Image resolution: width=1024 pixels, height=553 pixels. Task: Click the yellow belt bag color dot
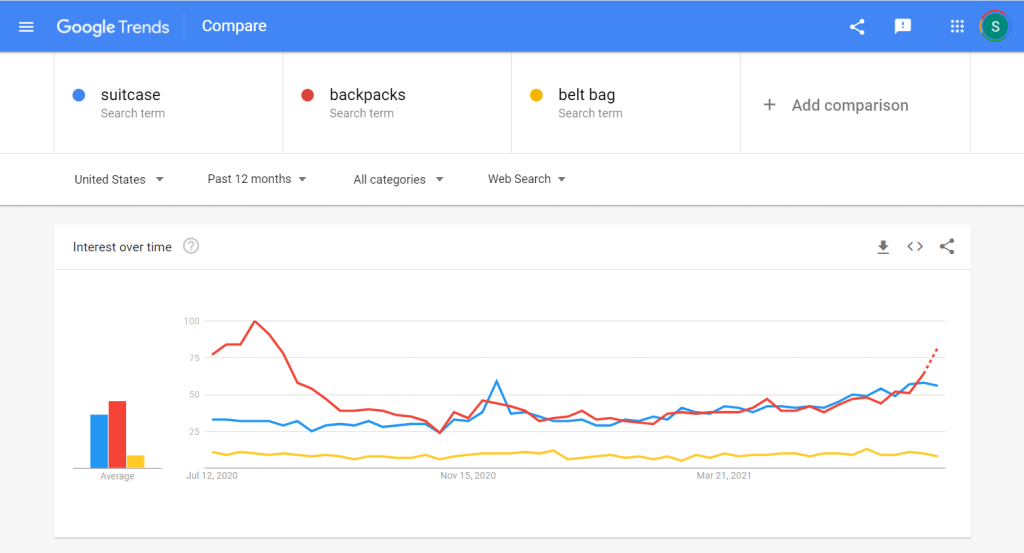point(536,95)
